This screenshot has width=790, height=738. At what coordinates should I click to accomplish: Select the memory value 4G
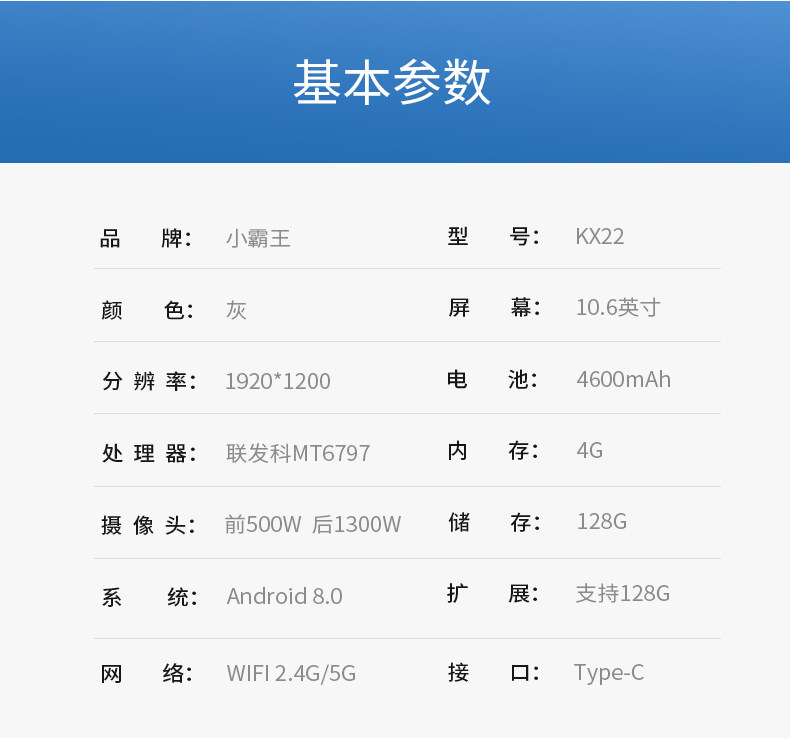click(x=589, y=450)
